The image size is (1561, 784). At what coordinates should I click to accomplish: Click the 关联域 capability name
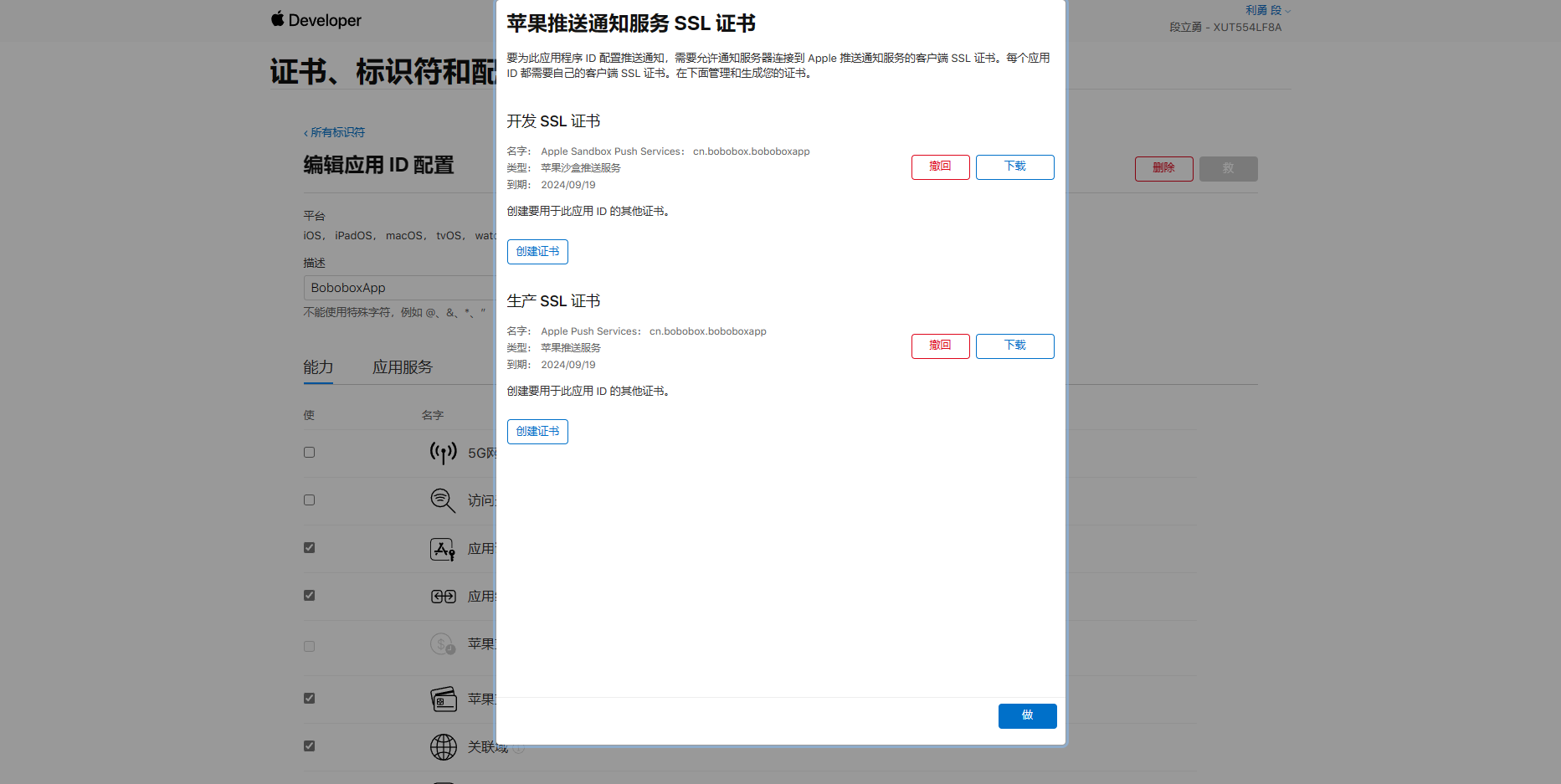488,747
